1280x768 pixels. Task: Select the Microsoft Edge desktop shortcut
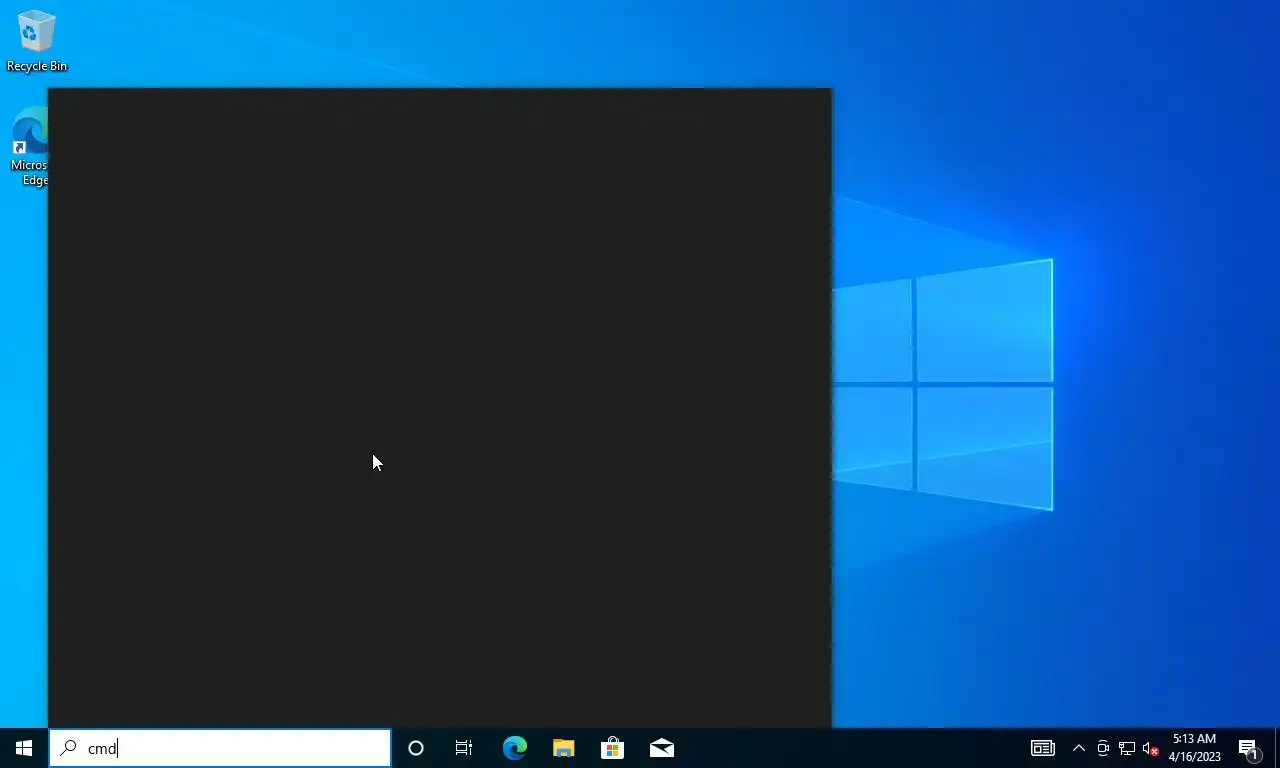coord(28,147)
